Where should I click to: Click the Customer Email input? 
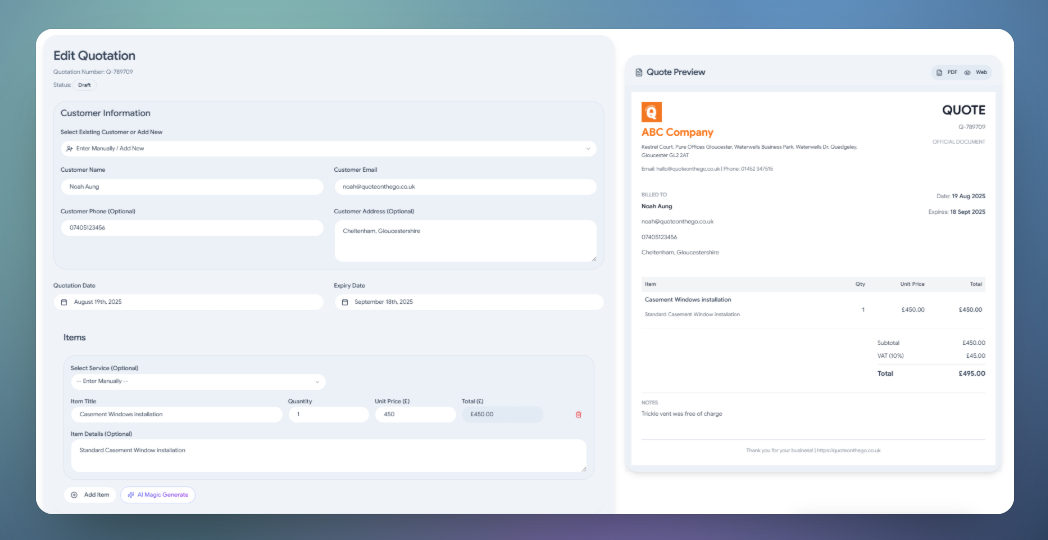point(466,187)
